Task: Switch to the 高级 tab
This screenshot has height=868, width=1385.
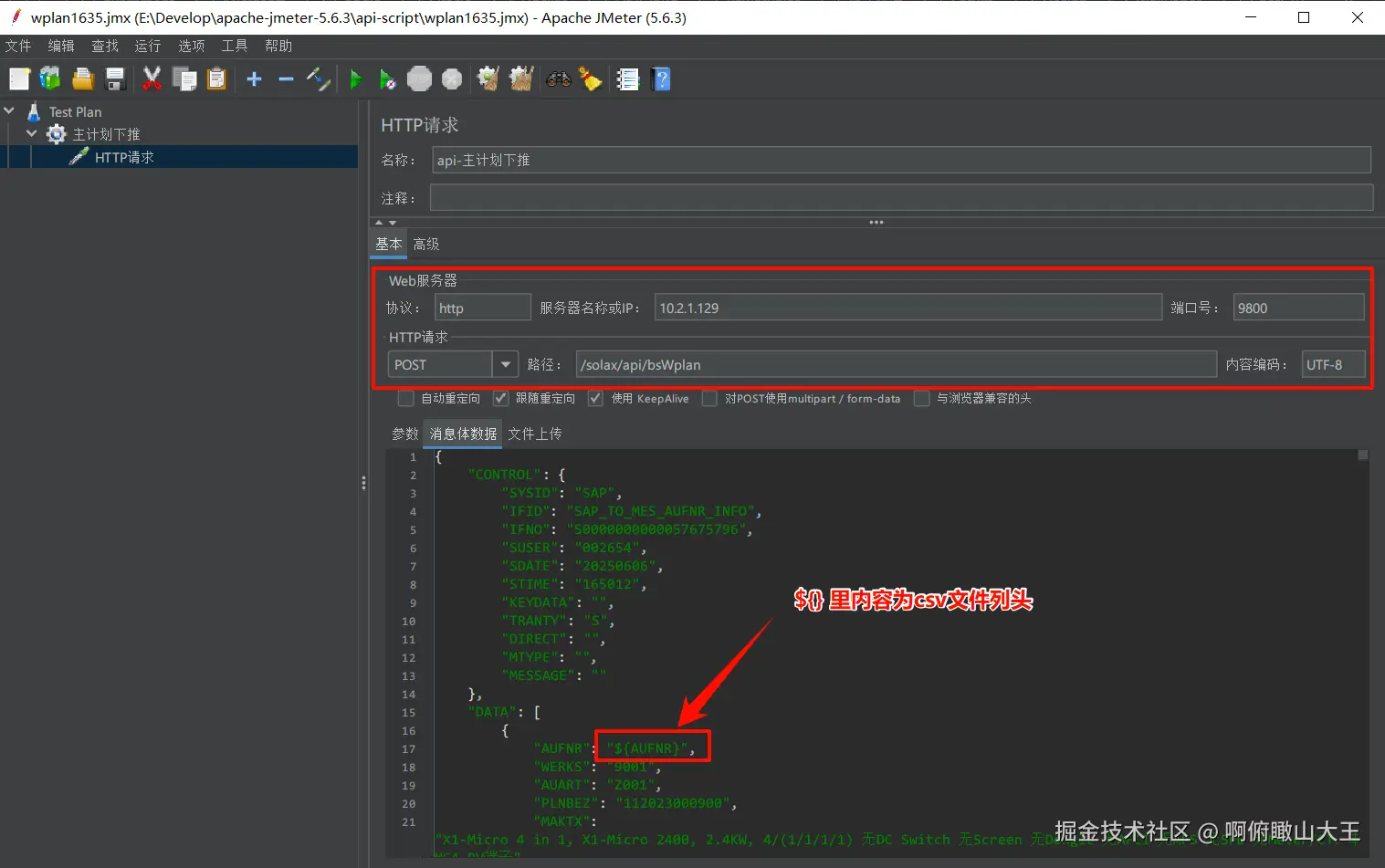Action: 426,244
